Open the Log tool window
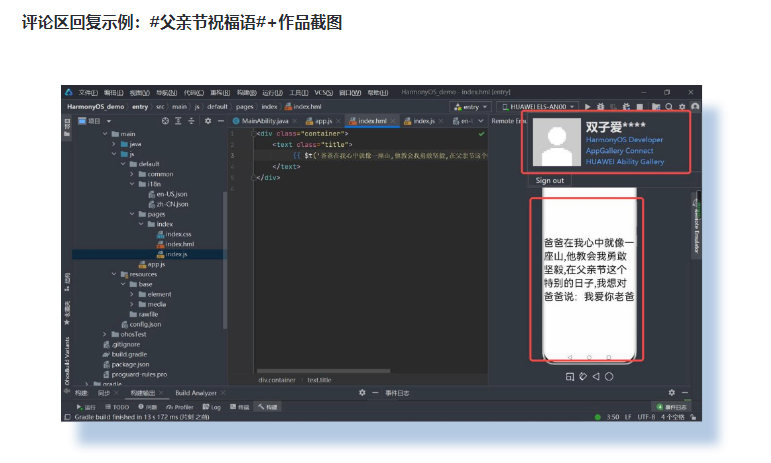This screenshot has width=771, height=463. pos(212,407)
